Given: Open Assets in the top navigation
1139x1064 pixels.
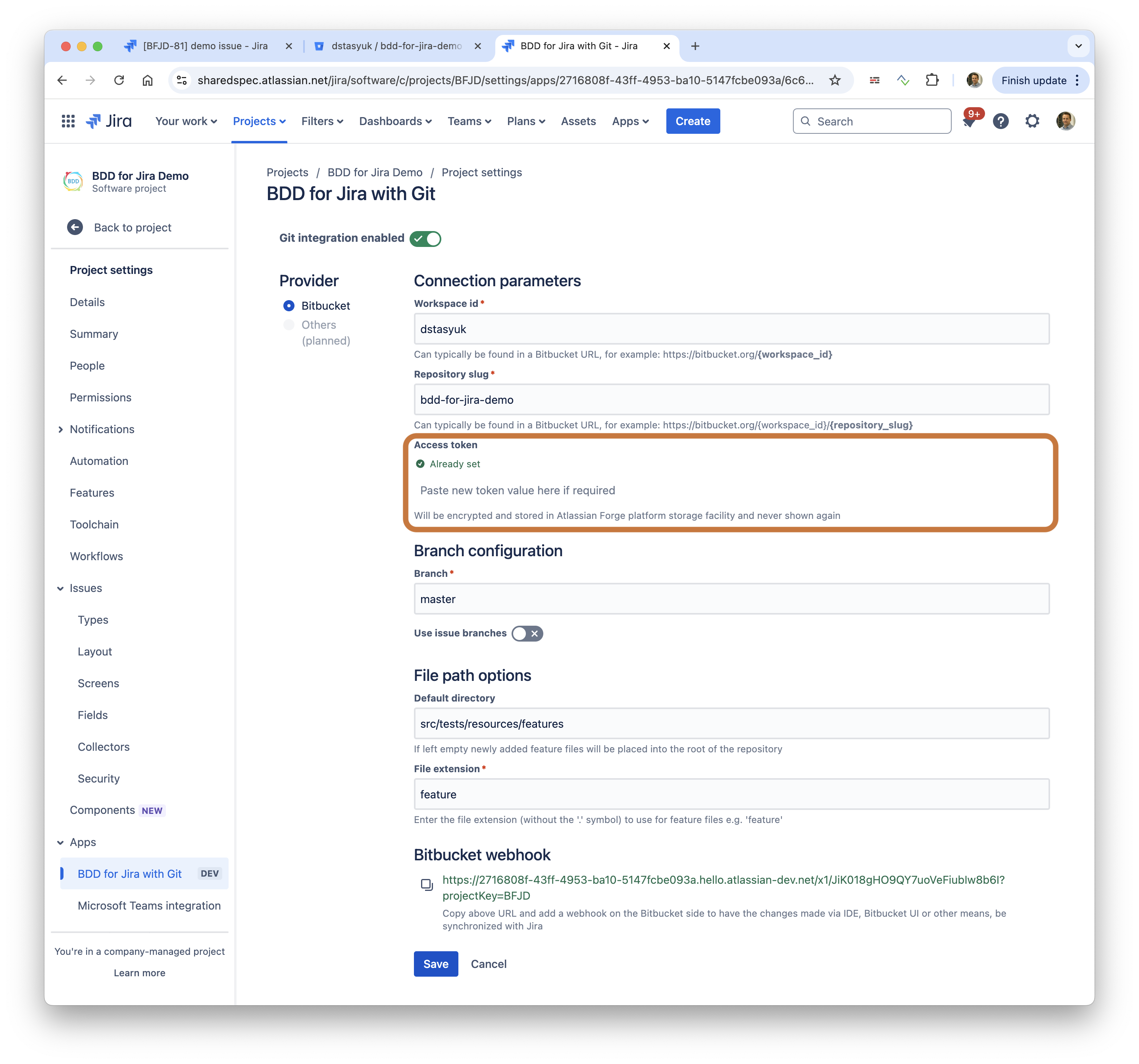Looking at the screenshot, I should pyautogui.click(x=578, y=121).
